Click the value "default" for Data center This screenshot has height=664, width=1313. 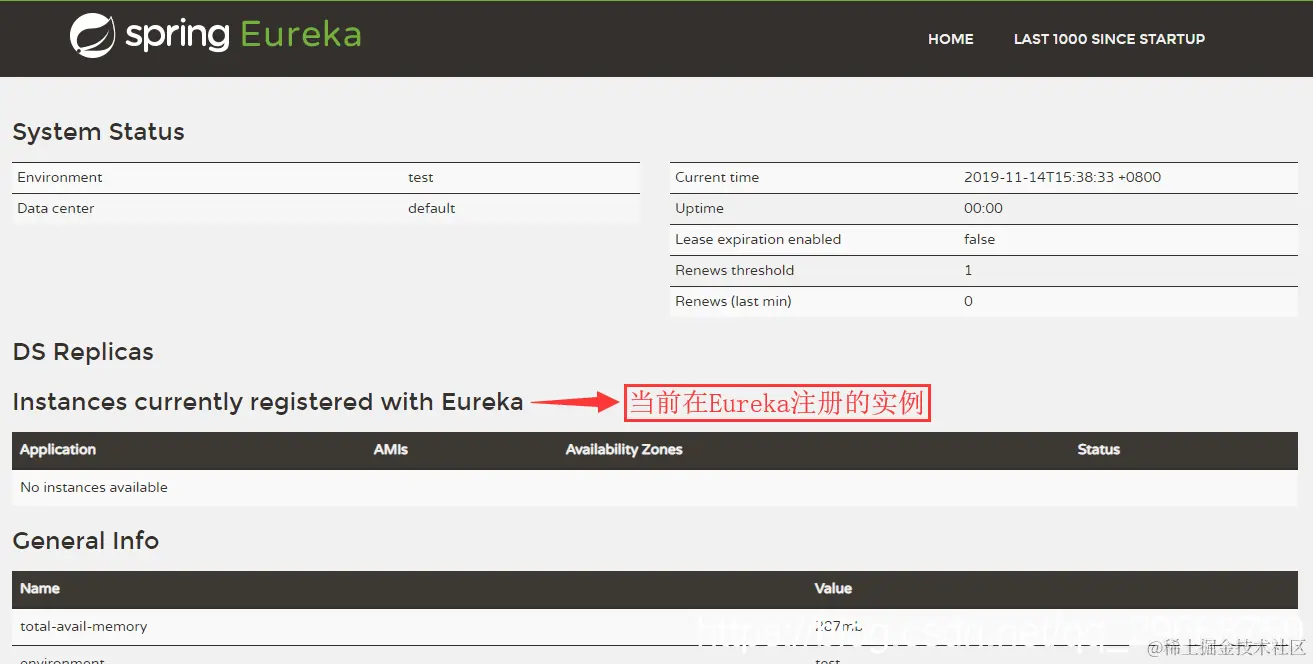432,208
